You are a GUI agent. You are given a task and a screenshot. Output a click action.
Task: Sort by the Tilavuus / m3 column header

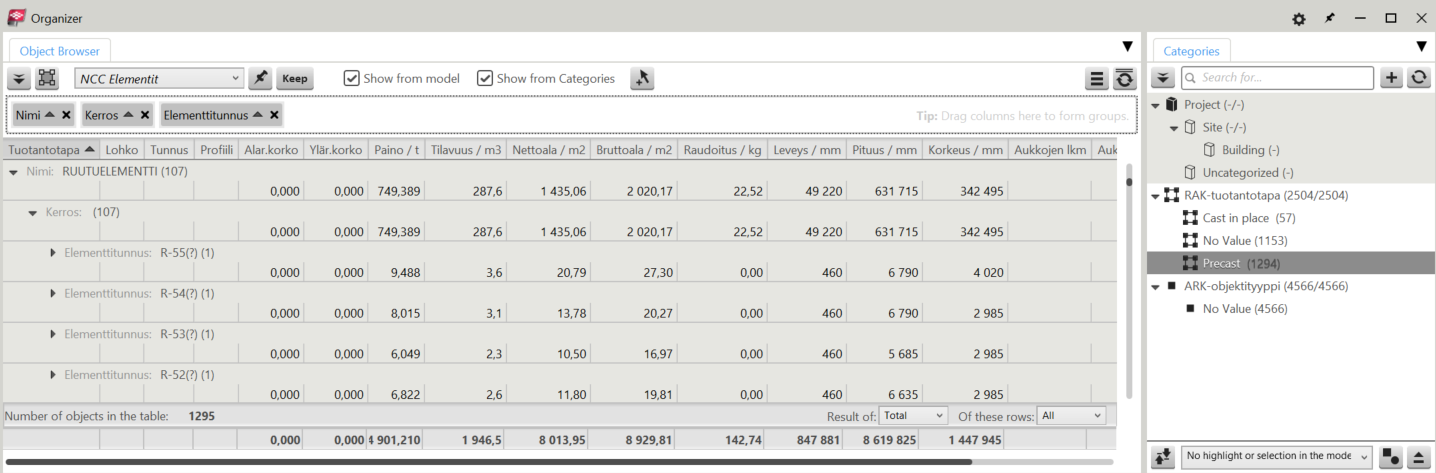tap(465, 150)
